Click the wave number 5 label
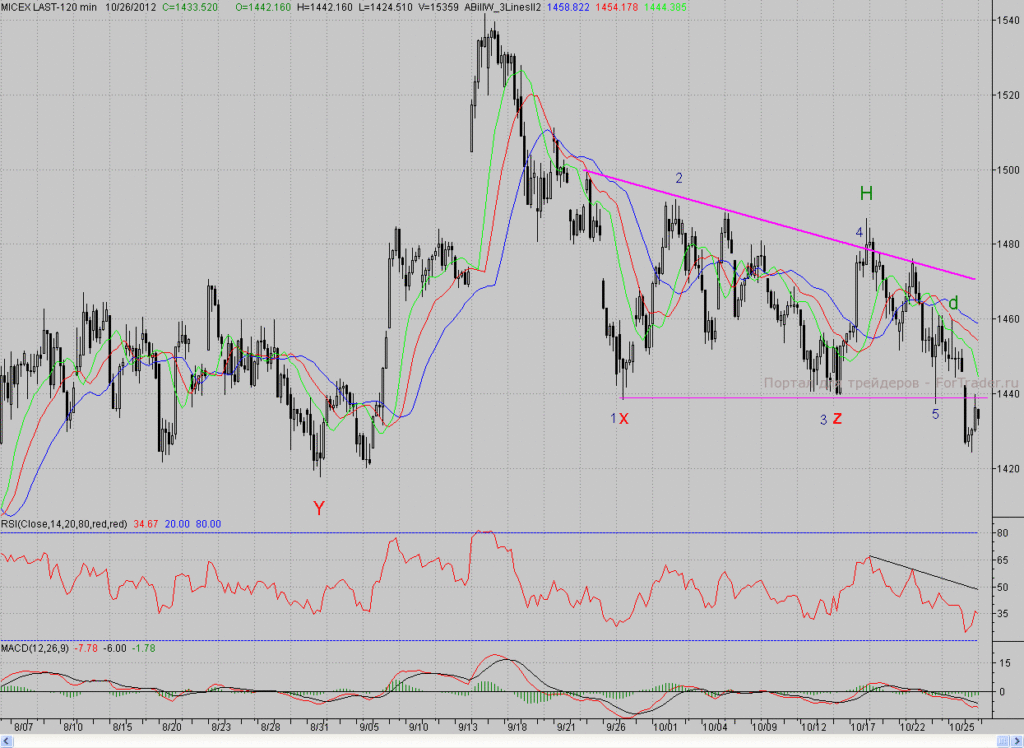The height and width of the screenshot is (748, 1024). click(935, 414)
